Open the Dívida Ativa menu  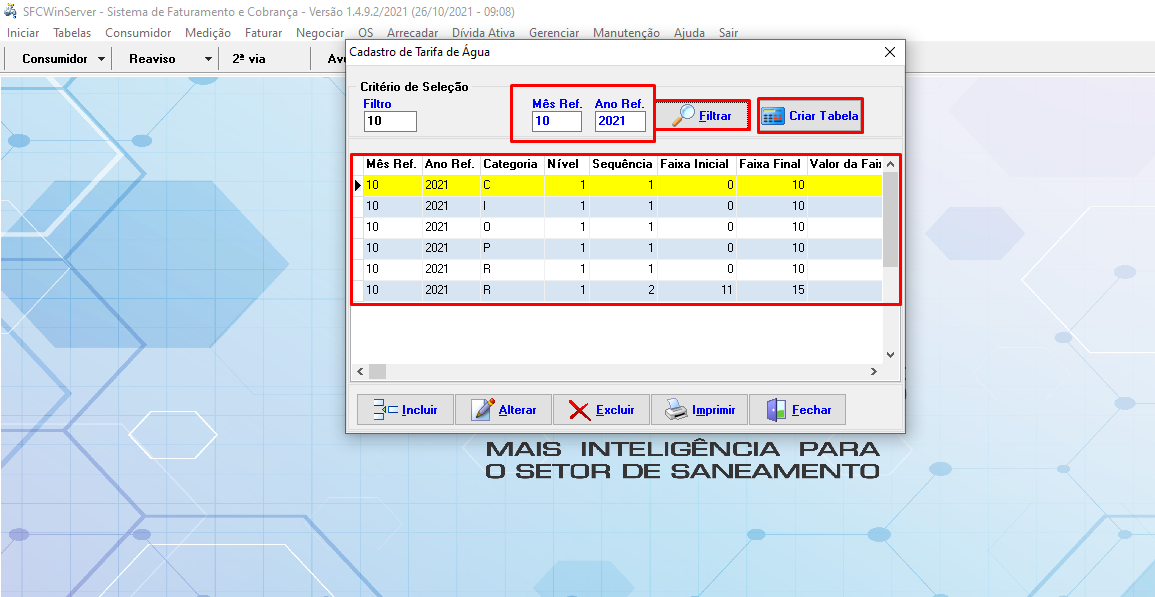(483, 33)
